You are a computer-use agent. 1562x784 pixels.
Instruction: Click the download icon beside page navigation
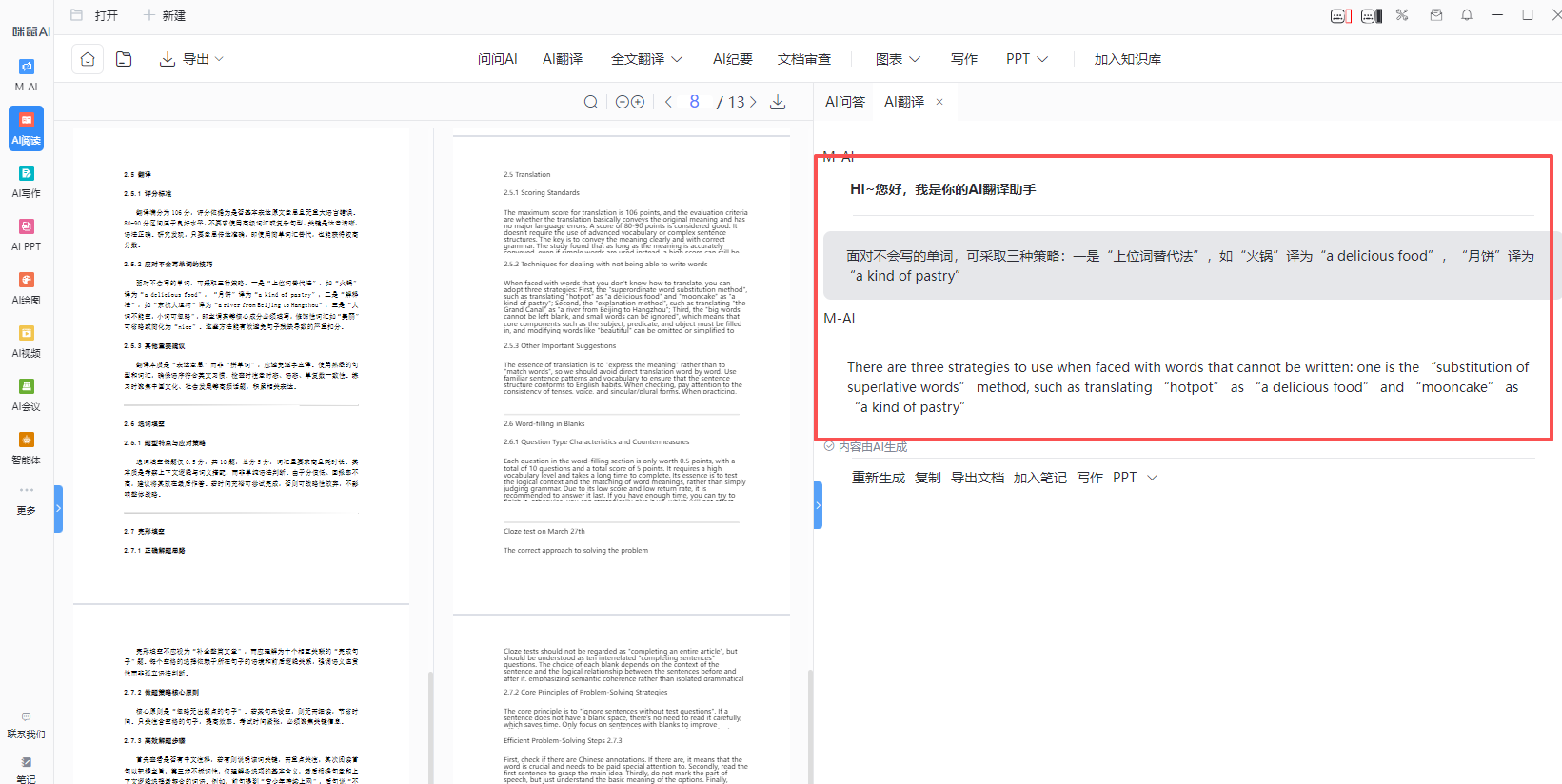[778, 102]
